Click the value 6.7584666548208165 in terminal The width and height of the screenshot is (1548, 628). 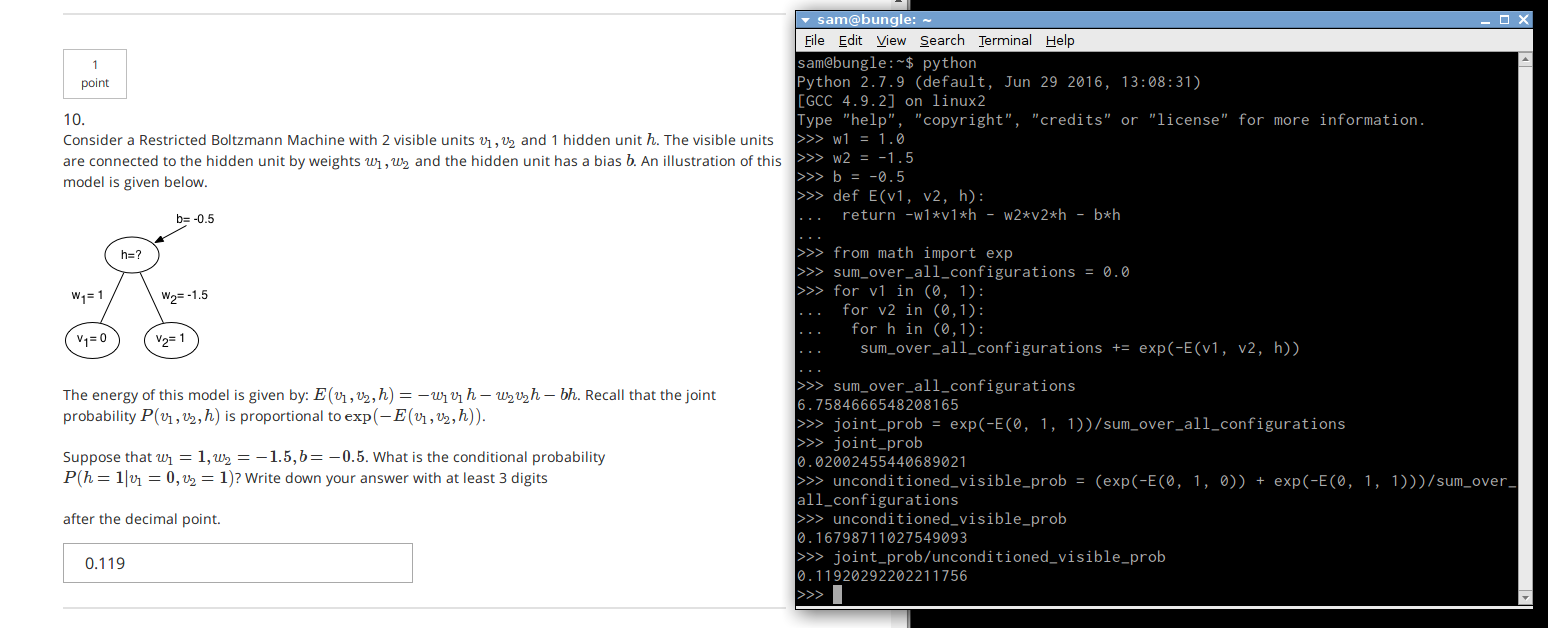click(x=878, y=405)
